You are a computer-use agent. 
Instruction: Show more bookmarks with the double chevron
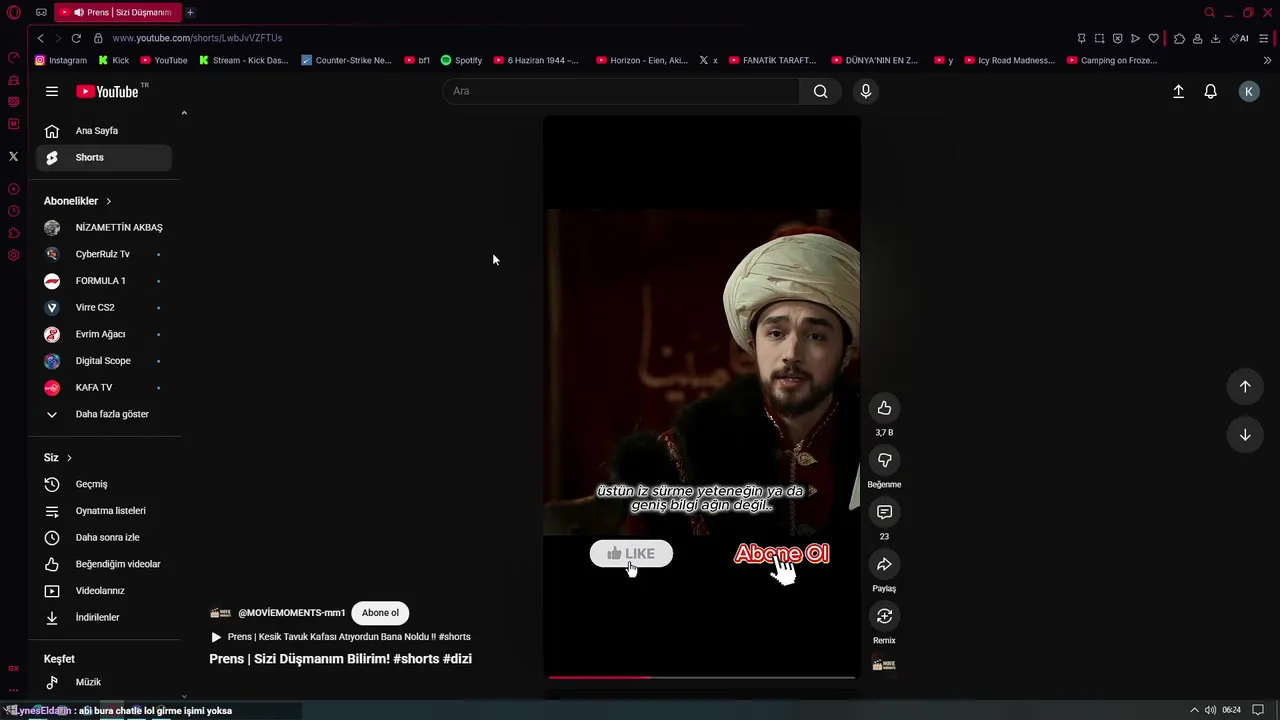tap(1267, 60)
